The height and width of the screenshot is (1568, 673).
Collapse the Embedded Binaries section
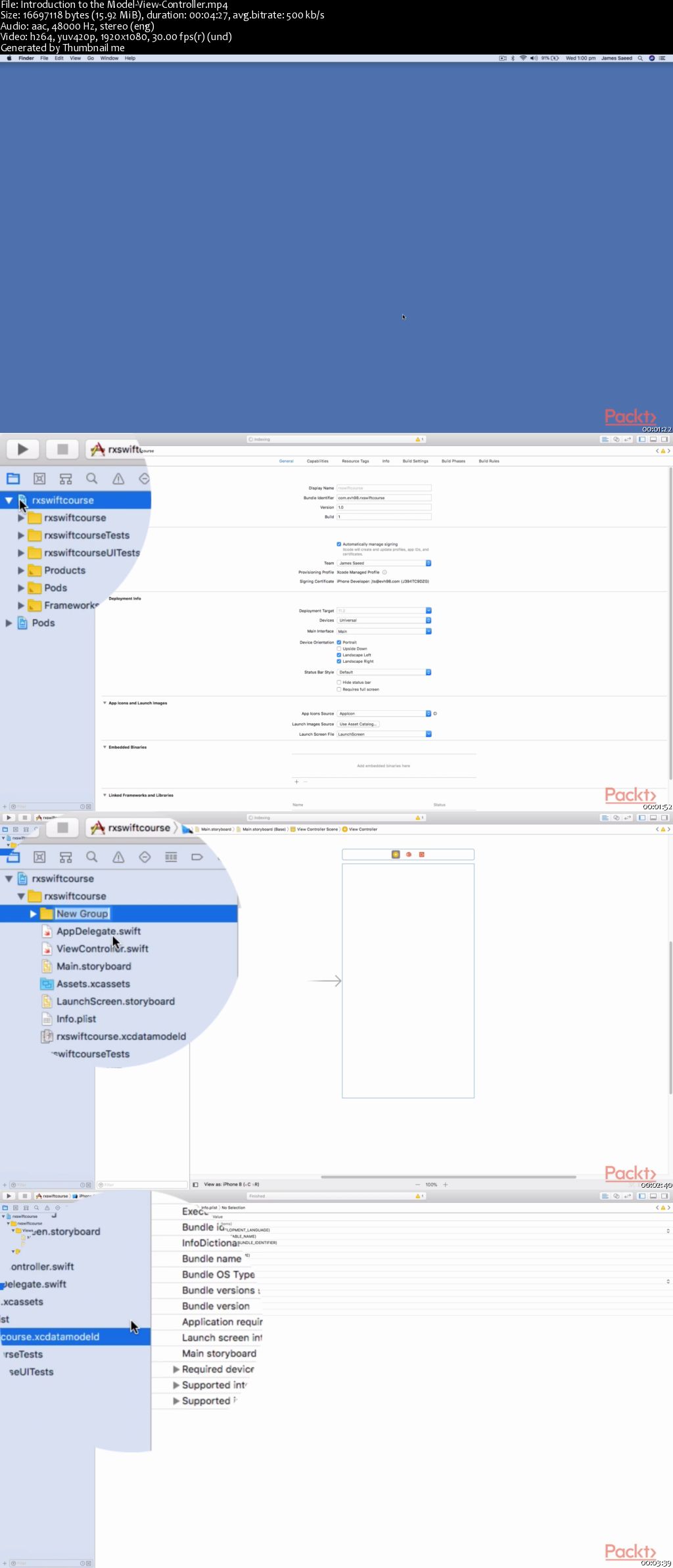(x=104, y=747)
